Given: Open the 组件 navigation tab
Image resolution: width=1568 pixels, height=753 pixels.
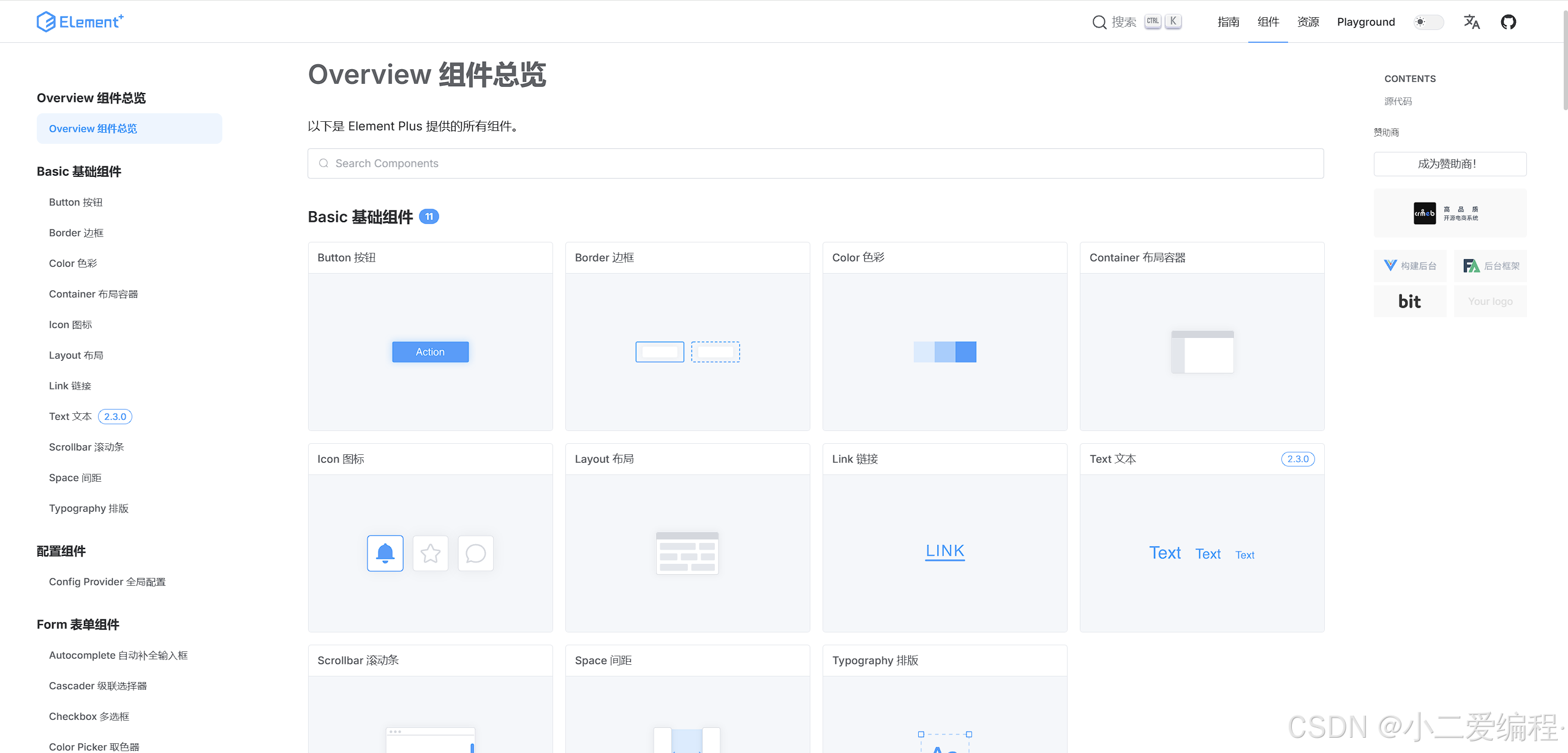Looking at the screenshot, I should [x=1268, y=22].
